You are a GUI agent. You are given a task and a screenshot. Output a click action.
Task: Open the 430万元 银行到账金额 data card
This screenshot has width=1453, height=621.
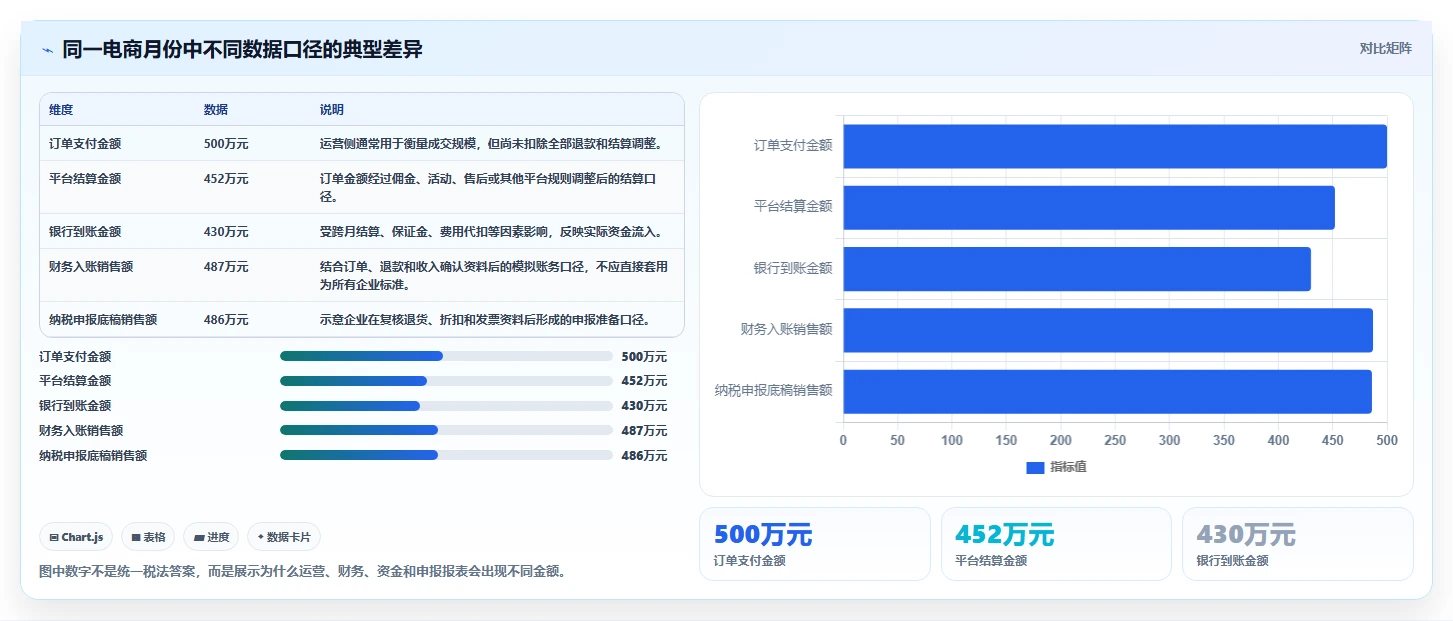tap(1298, 544)
